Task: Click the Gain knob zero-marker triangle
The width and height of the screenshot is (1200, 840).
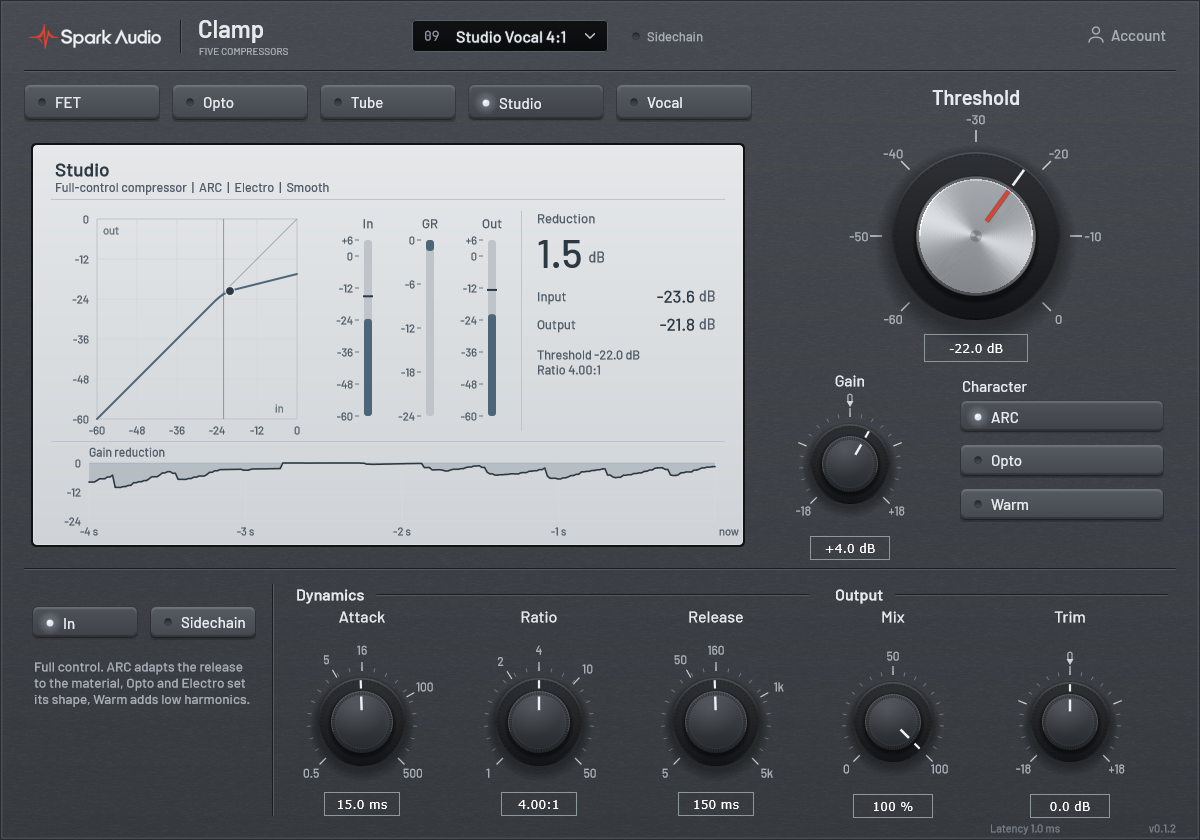Action: click(x=850, y=404)
